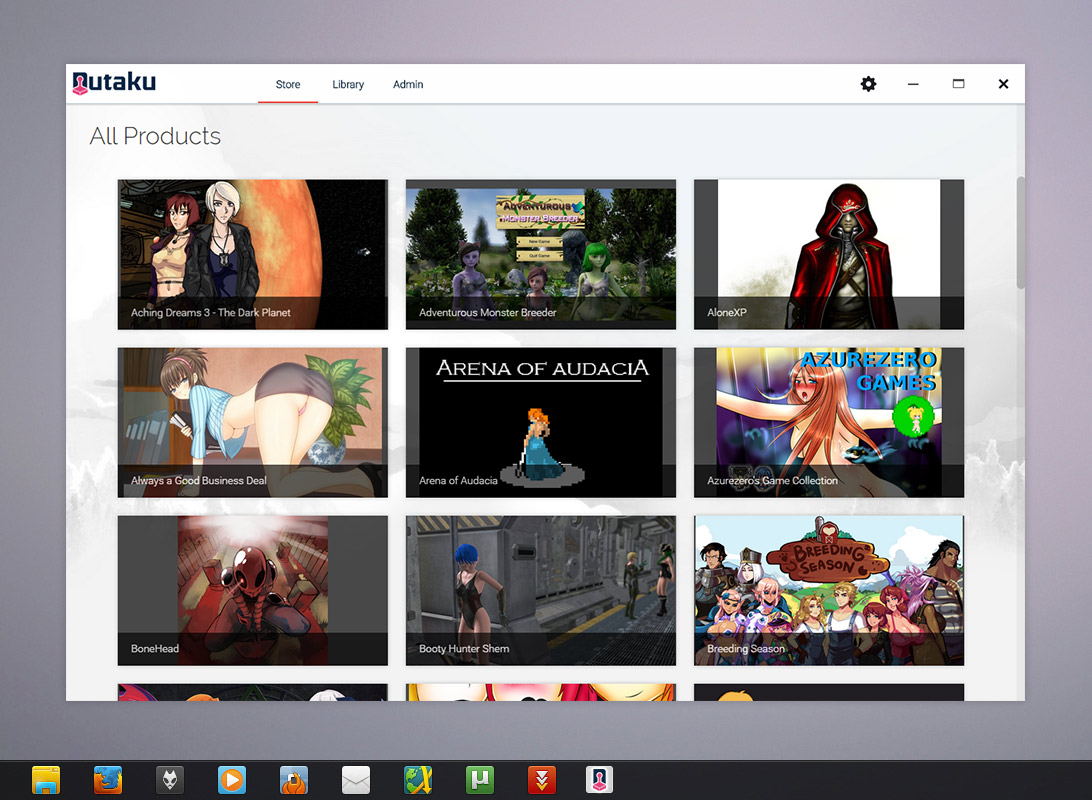The width and height of the screenshot is (1092, 800).
Task: Open the Library tab
Action: click(348, 84)
